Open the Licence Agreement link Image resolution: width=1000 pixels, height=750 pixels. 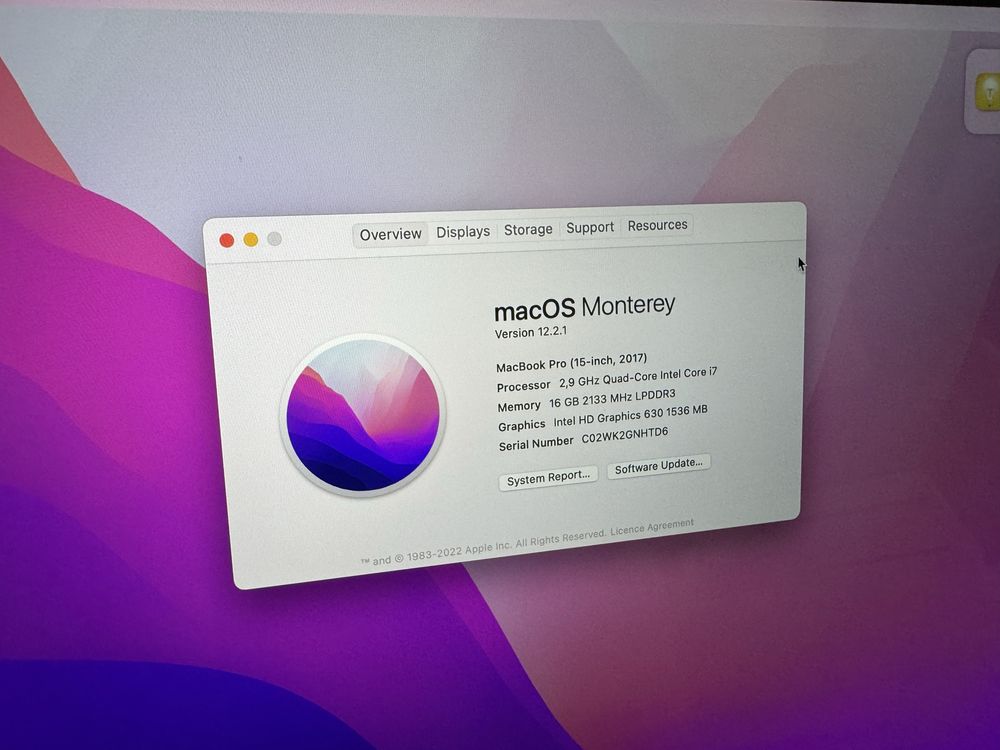coord(652,528)
